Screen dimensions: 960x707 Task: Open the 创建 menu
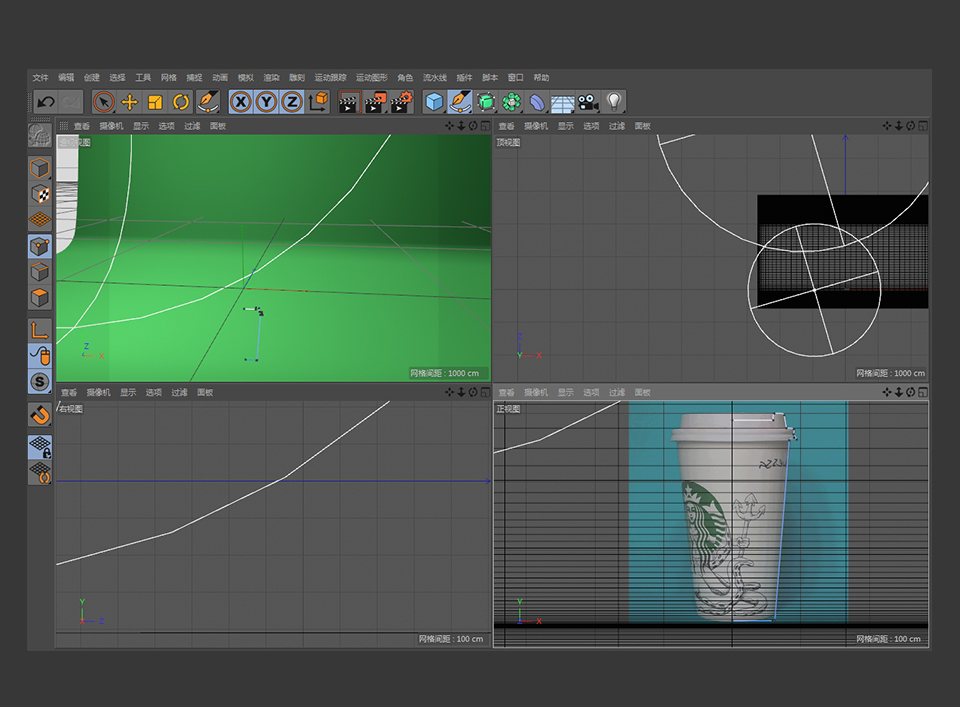(92, 78)
